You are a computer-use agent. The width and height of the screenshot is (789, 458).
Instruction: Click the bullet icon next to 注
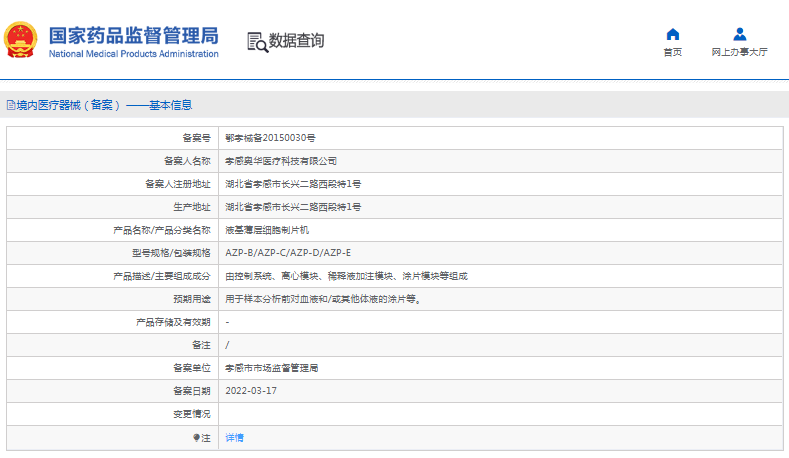pyautogui.click(x=196, y=438)
